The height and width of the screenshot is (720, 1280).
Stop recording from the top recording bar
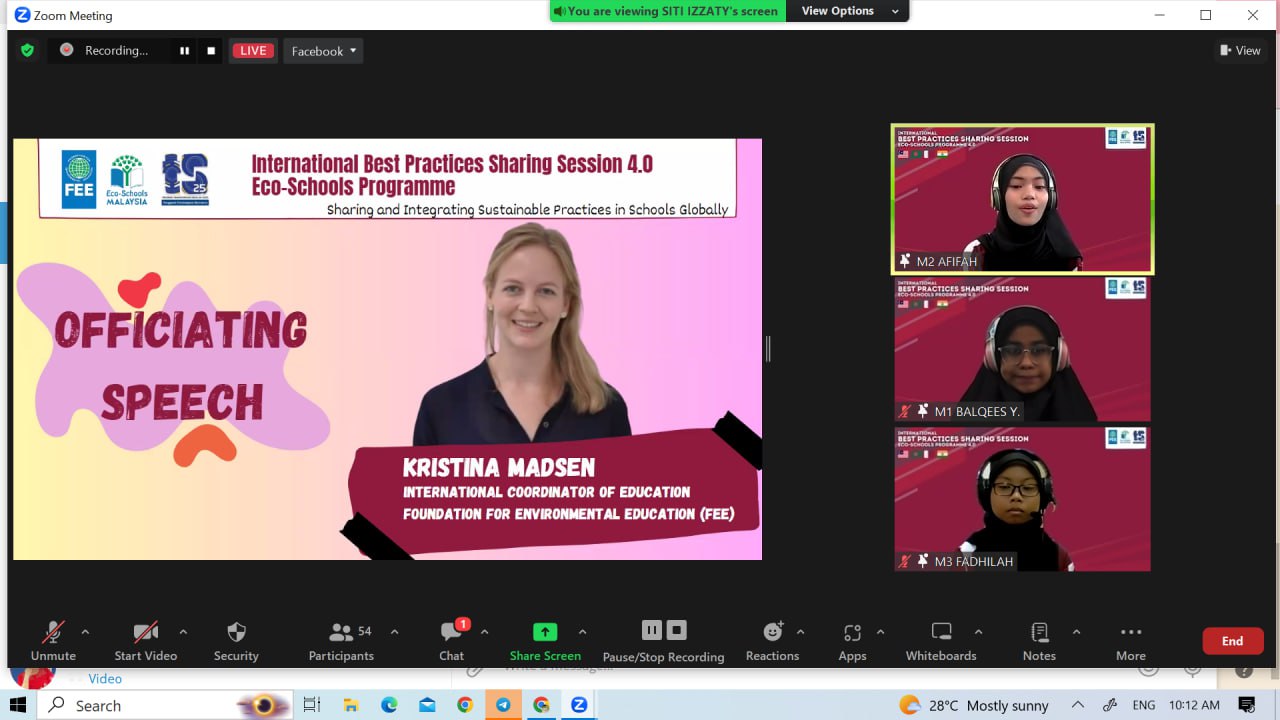point(210,51)
